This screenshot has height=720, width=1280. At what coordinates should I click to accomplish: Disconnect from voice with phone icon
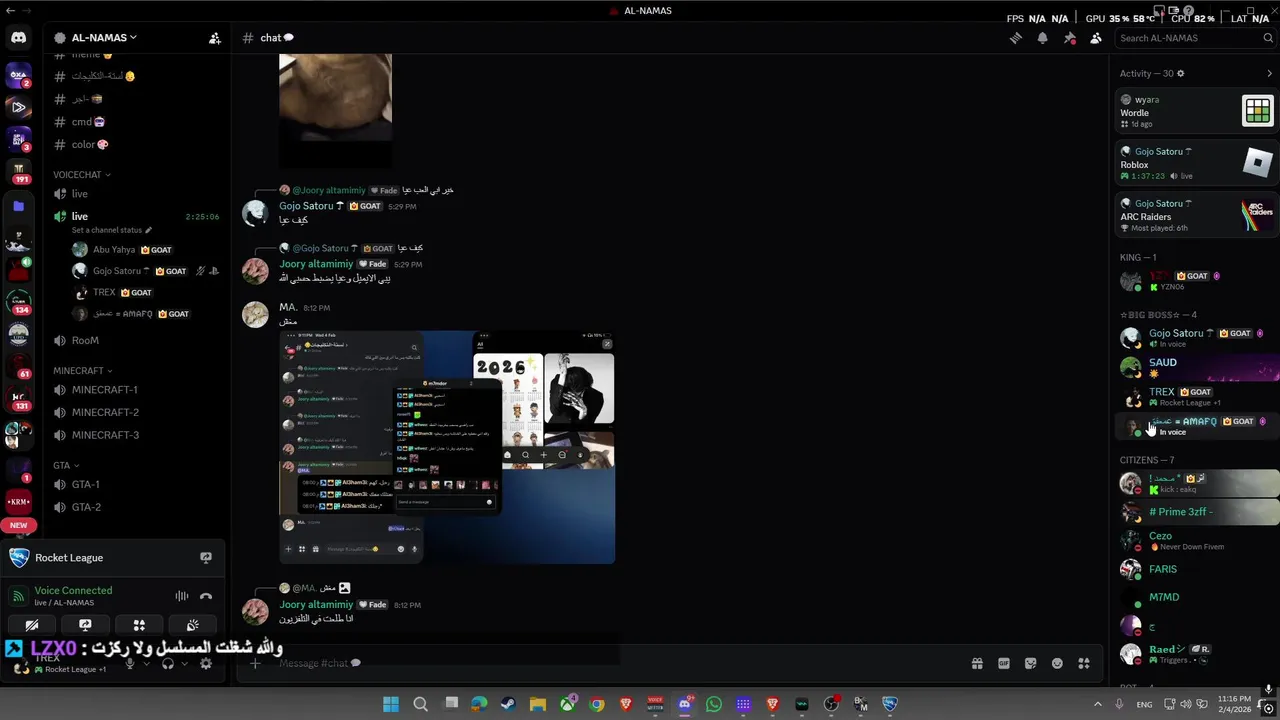coord(206,596)
